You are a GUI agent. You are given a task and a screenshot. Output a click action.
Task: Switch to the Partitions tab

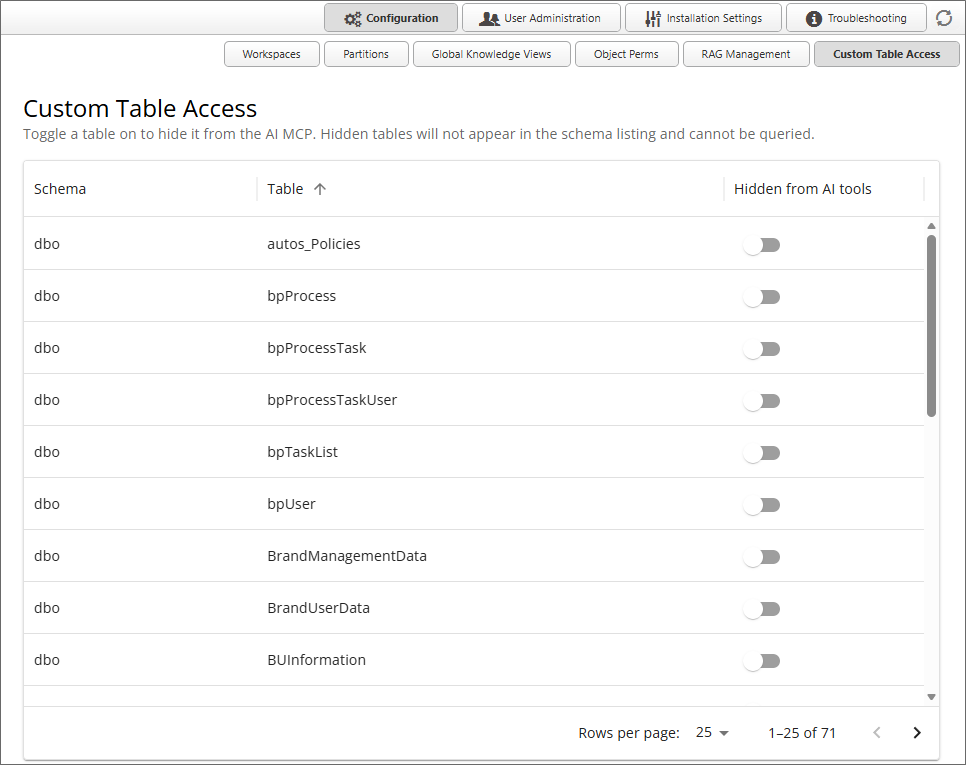click(x=366, y=54)
